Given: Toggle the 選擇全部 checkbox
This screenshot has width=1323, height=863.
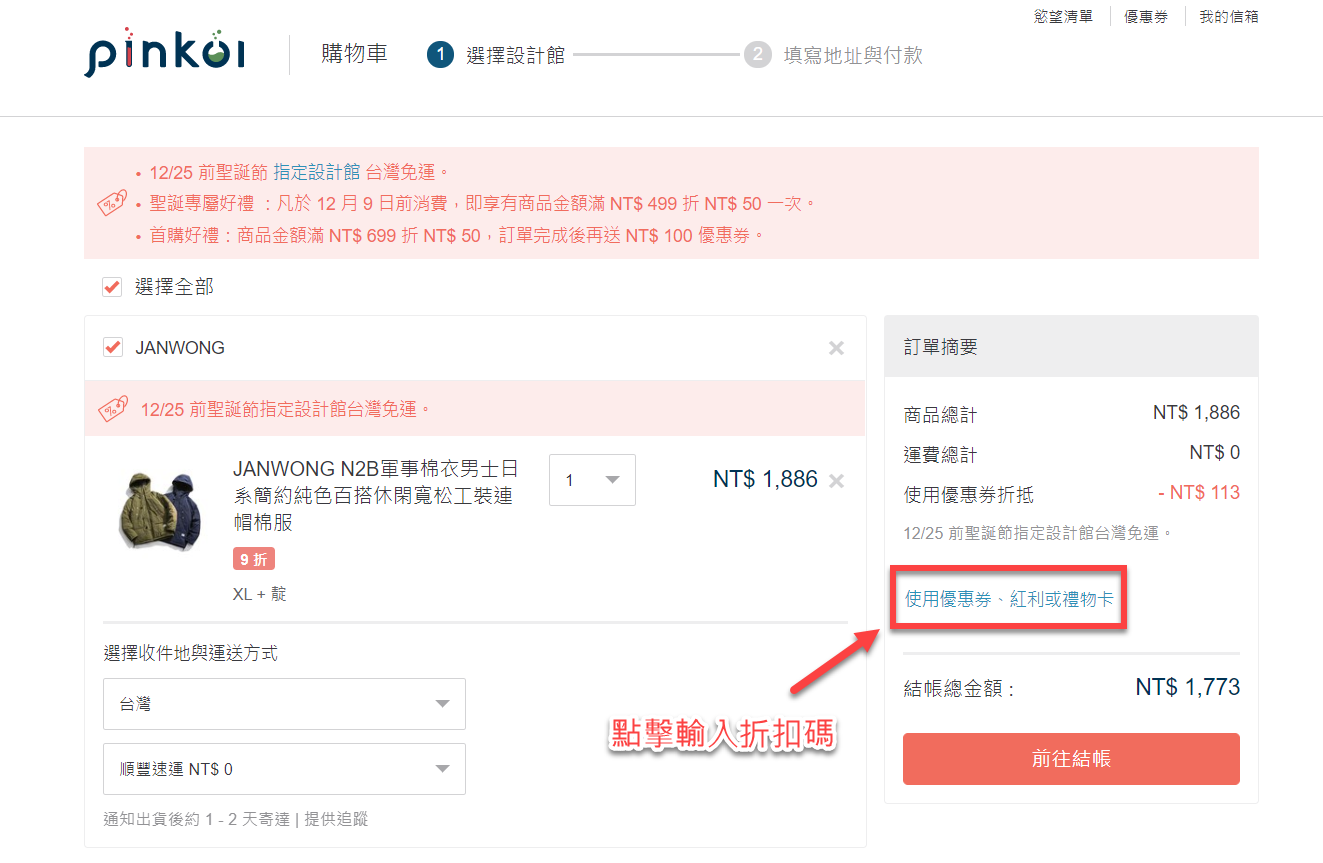Looking at the screenshot, I should [112, 288].
